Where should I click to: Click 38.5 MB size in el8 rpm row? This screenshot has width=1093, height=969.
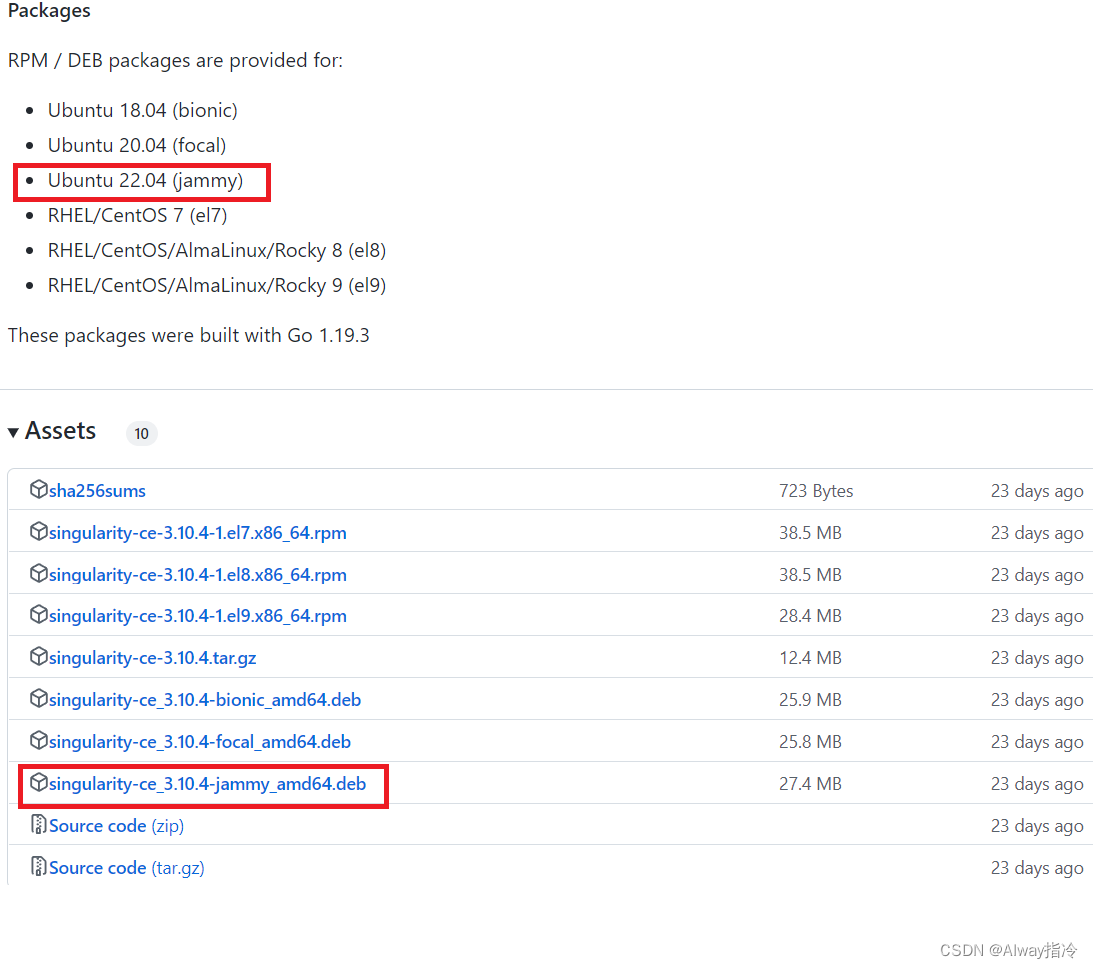point(811,574)
